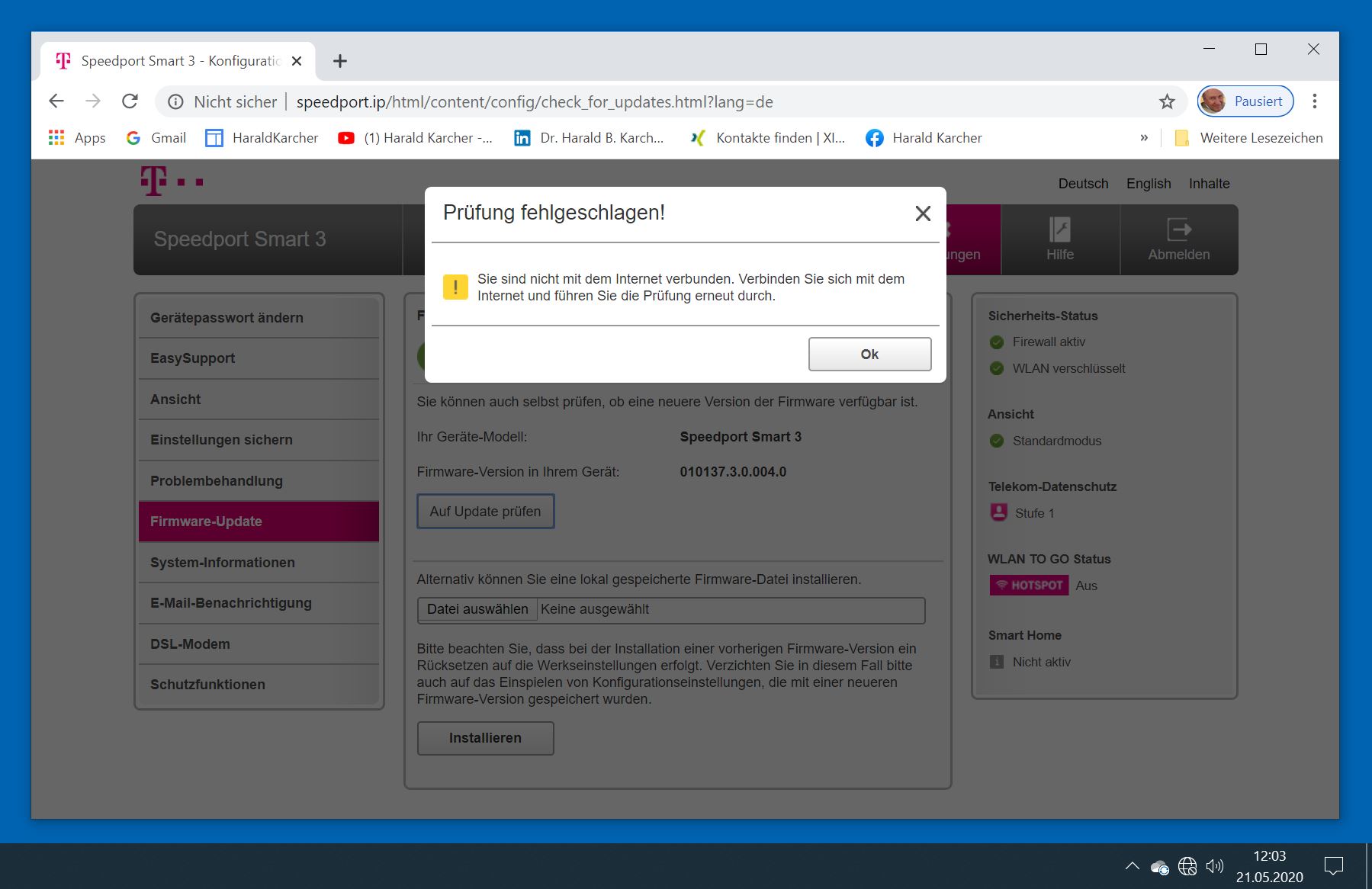The height and width of the screenshot is (889, 1372).
Task: Go forward in browser history
Action: (x=93, y=101)
